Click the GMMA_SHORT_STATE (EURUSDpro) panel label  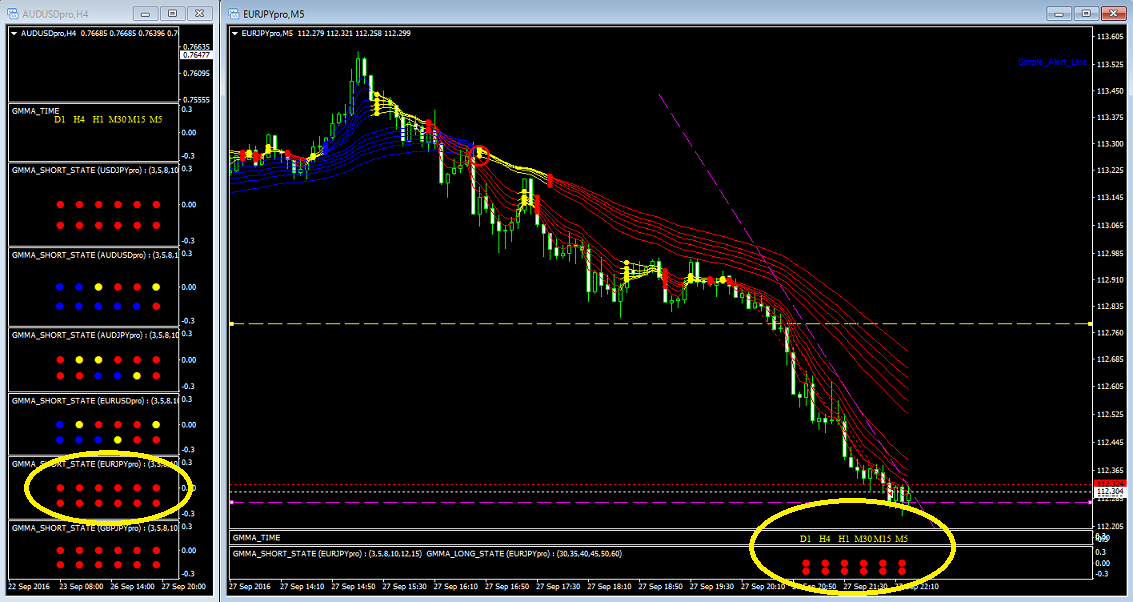point(95,400)
